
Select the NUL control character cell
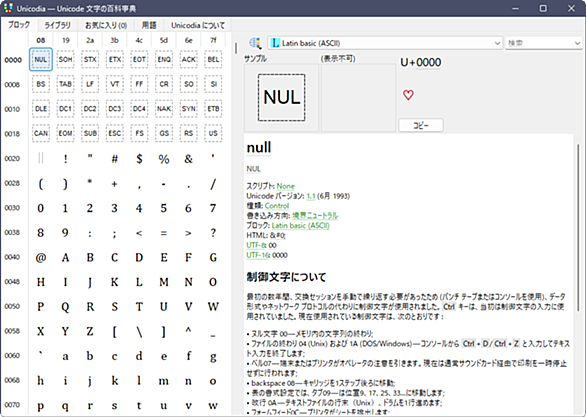41,59
